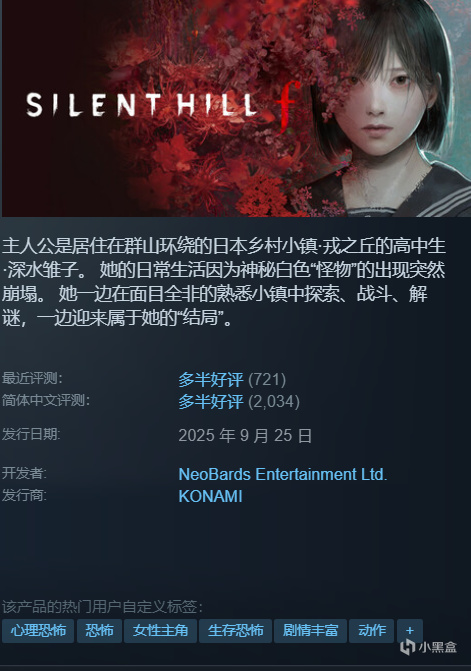Click the Silent Hill f header image
Screen dimensions: 471x671
[236, 108]
